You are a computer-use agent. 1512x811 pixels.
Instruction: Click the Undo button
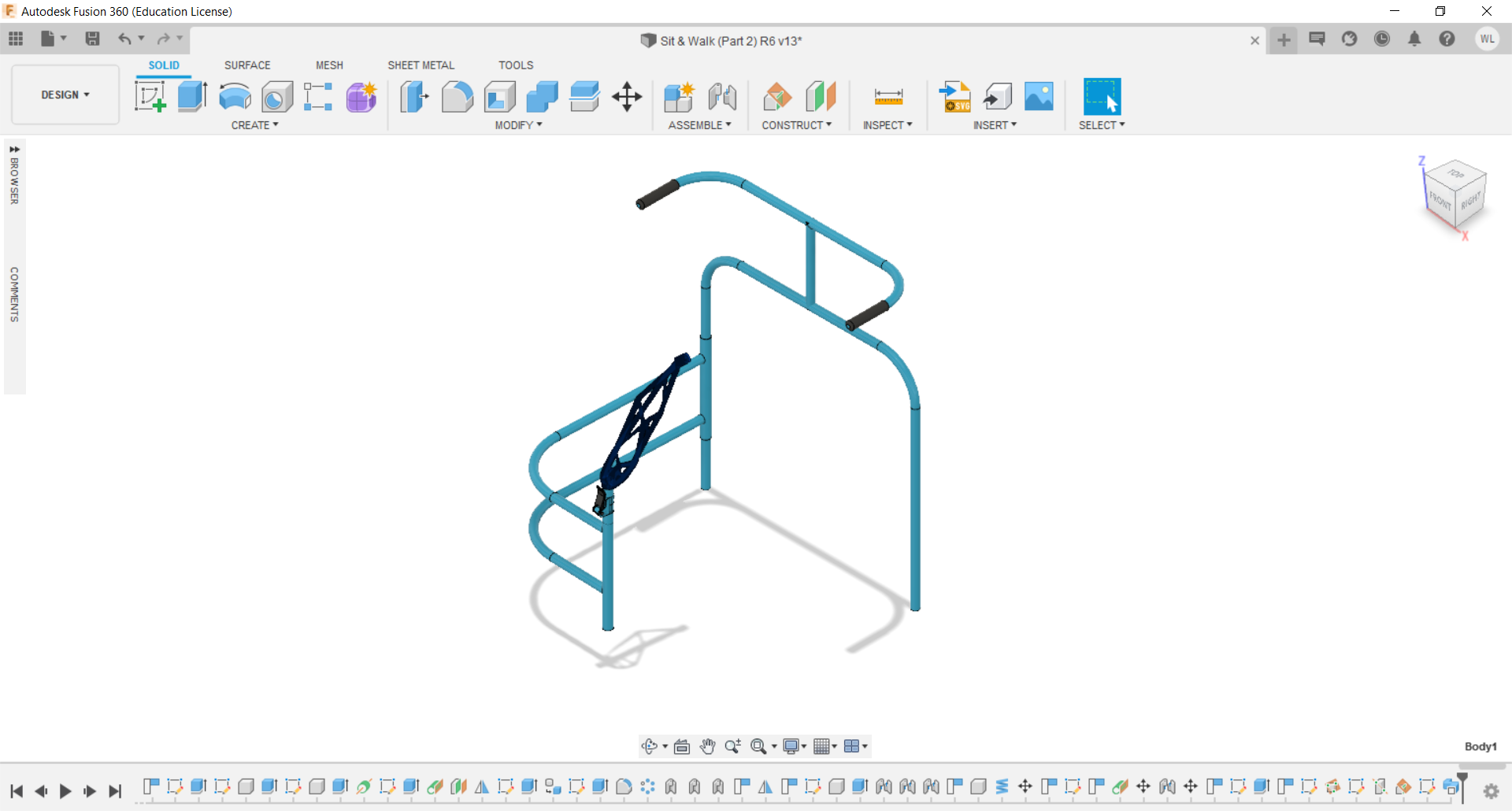(126, 39)
